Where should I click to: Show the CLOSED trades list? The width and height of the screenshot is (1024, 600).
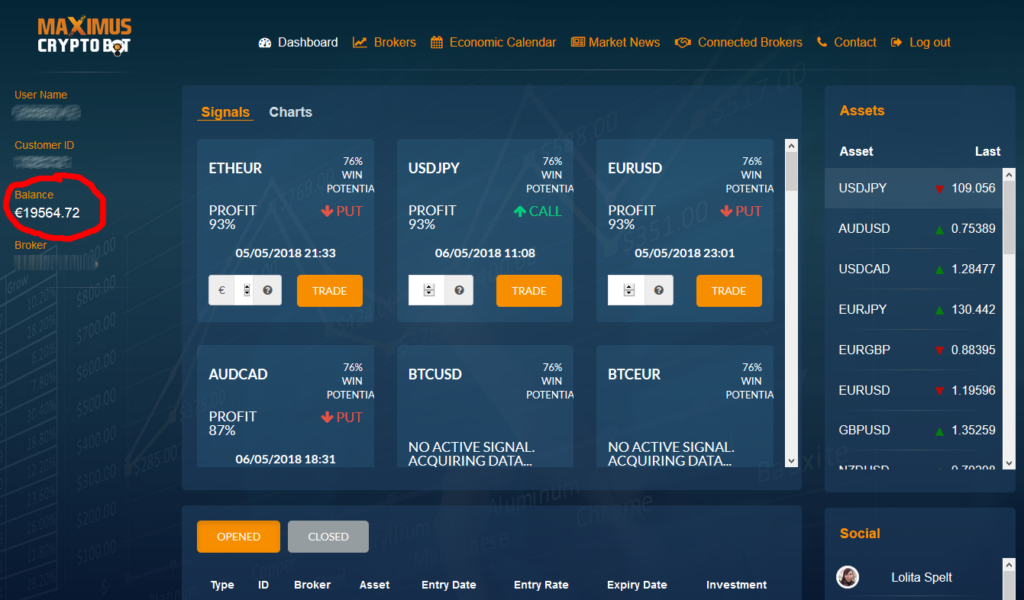tap(328, 537)
